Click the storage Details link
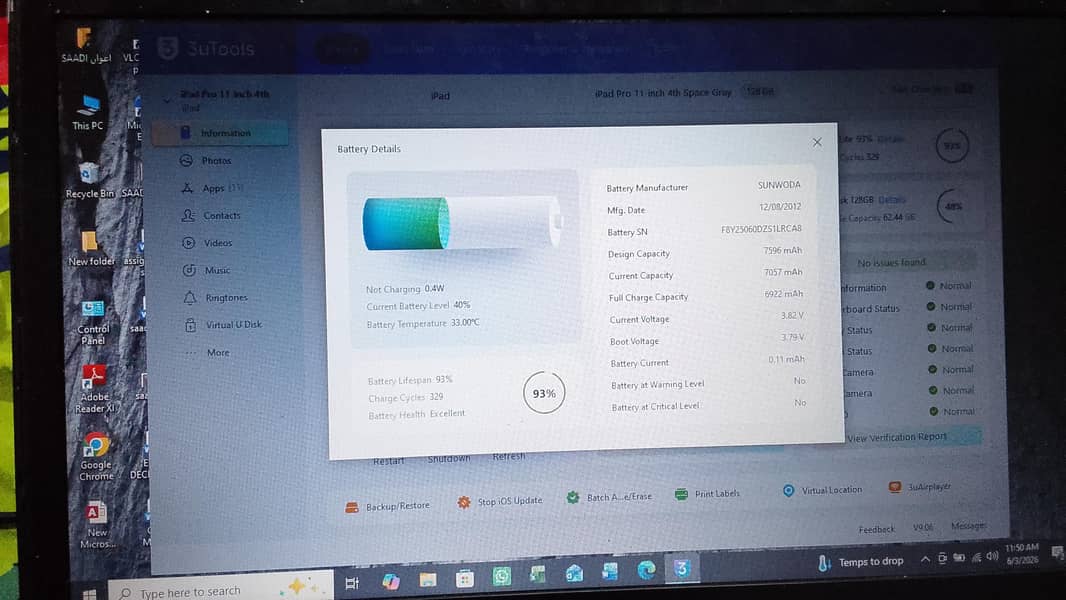Image resolution: width=1066 pixels, height=600 pixels. click(x=891, y=200)
